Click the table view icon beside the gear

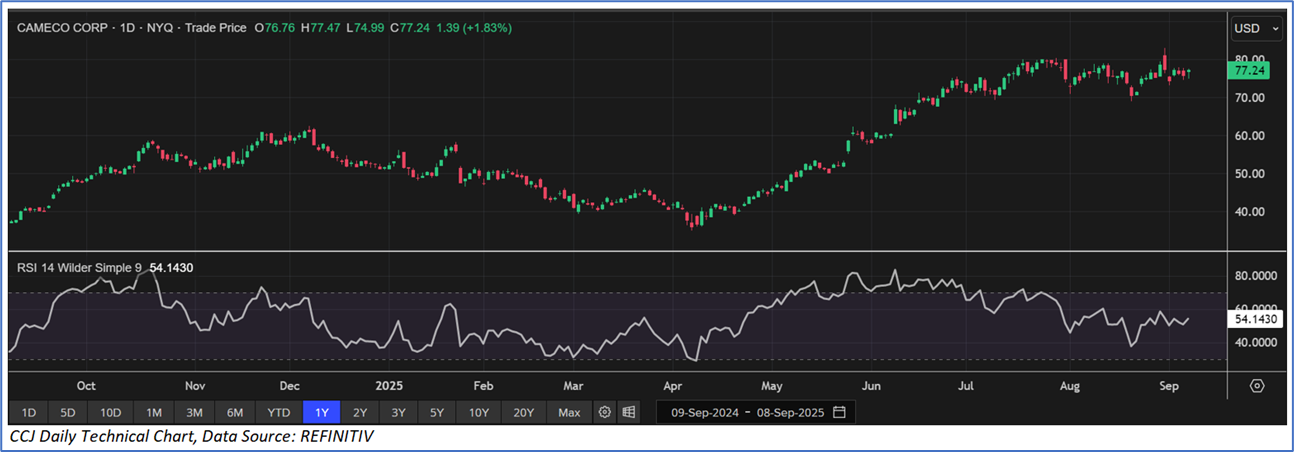coord(629,412)
